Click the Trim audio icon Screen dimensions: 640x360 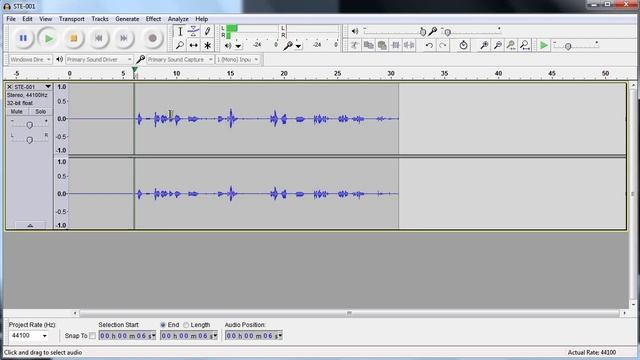coord(396,45)
